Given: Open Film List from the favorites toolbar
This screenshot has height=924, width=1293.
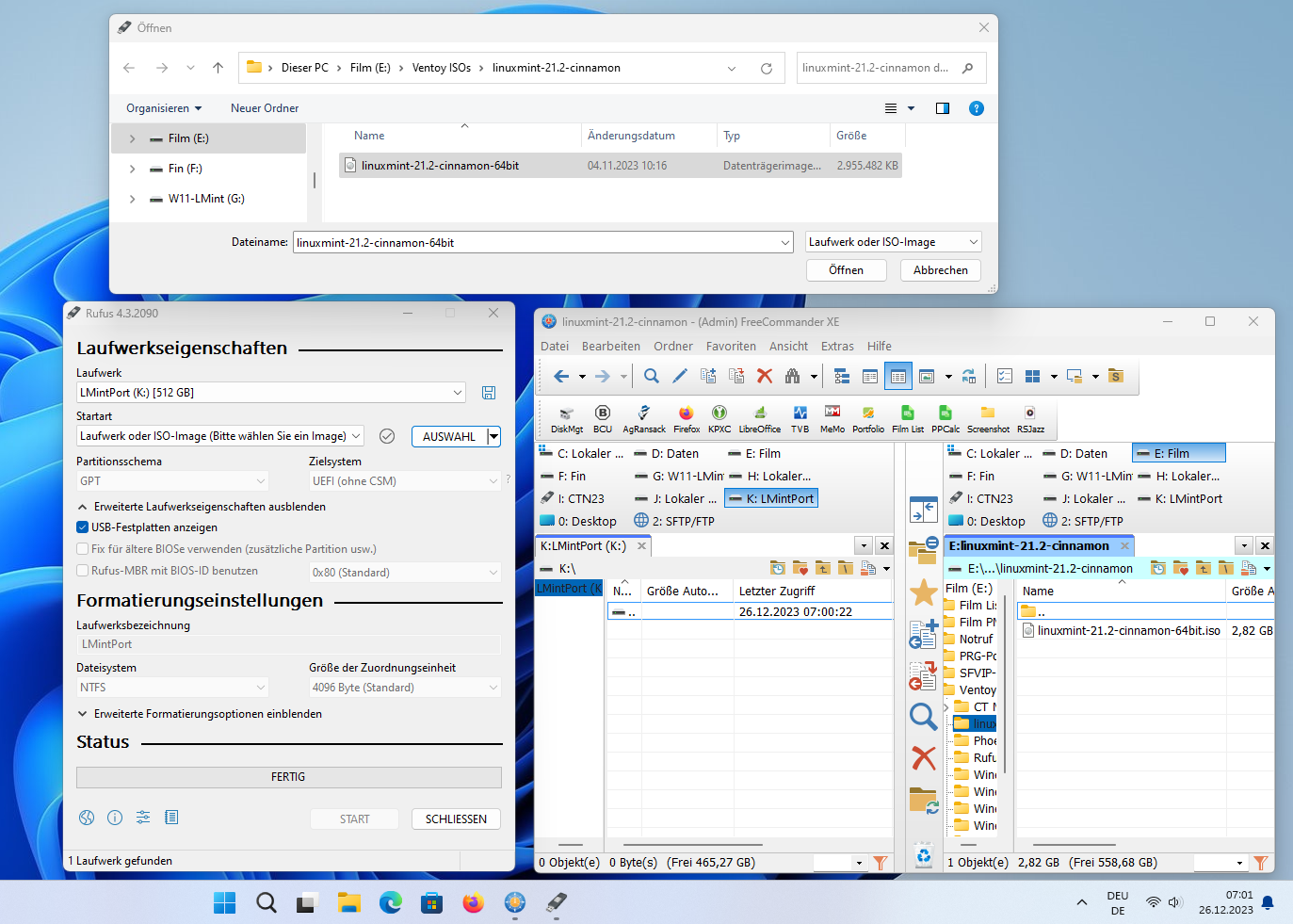Looking at the screenshot, I should pyautogui.click(x=908, y=419).
